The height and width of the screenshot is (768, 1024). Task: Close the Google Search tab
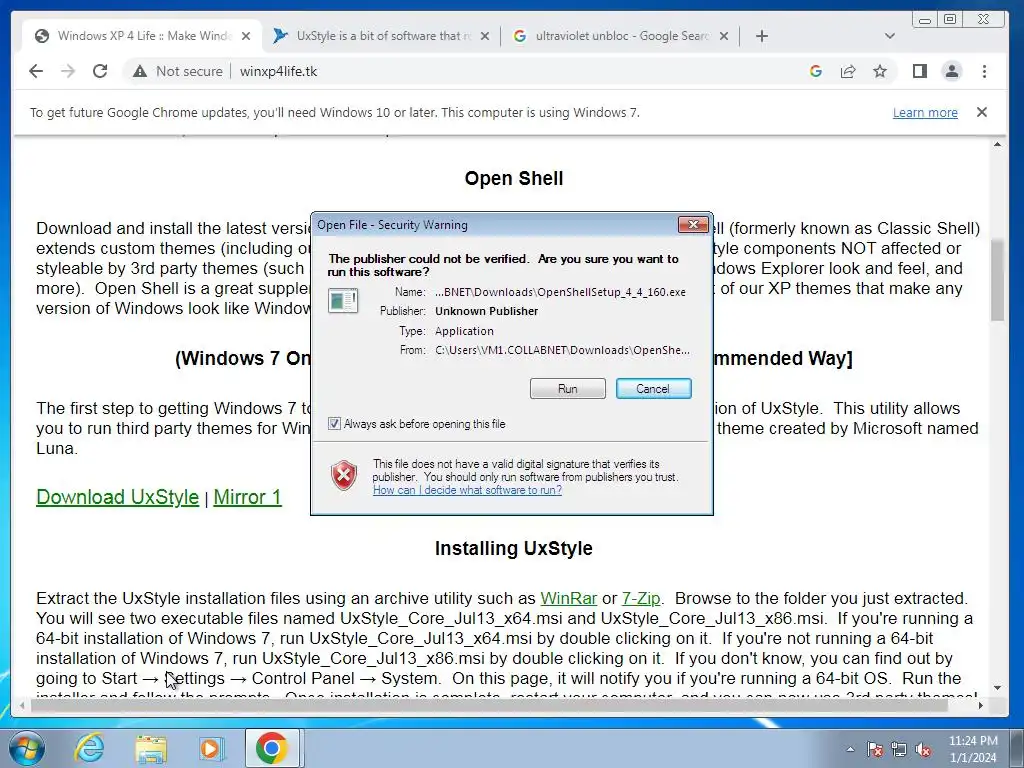click(724, 36)
